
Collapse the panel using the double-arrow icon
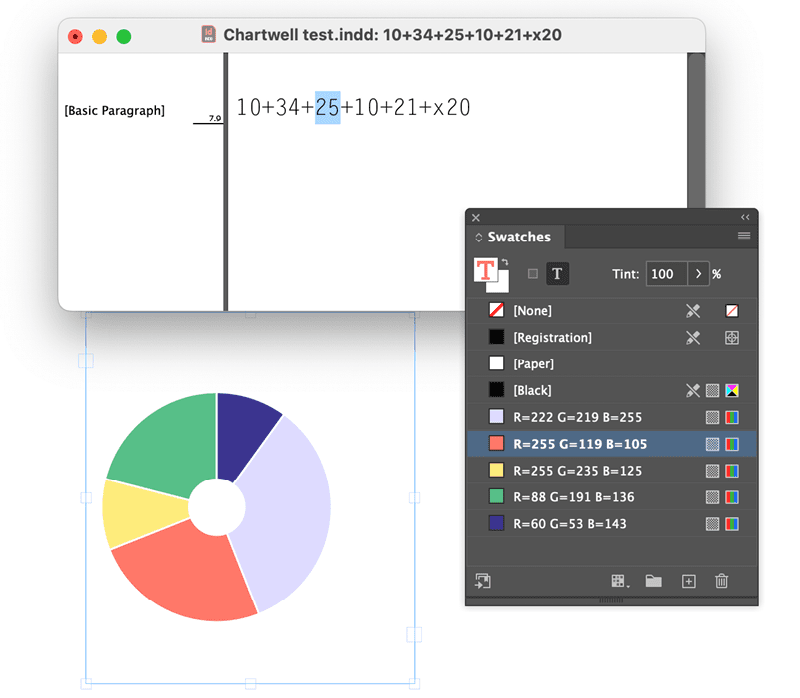tap(745, 217)
